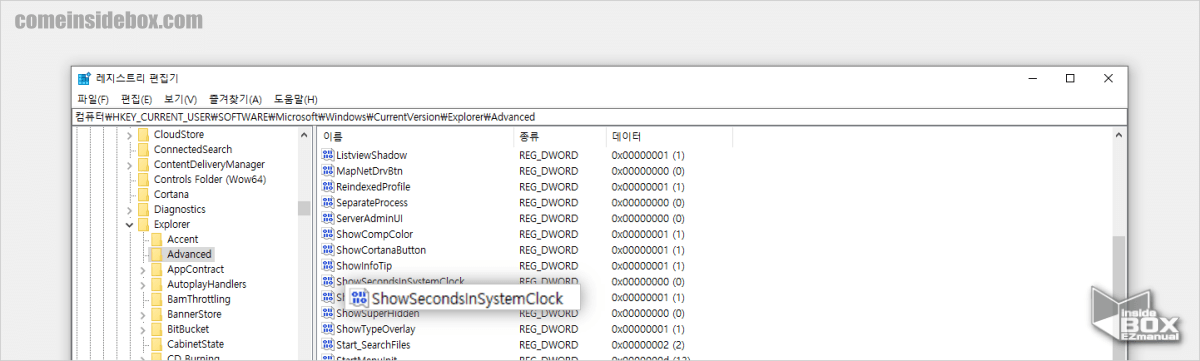Click the key tree vertical scrollbar thumb
Screen dimensions: 1200x361
tap(304, 208)
